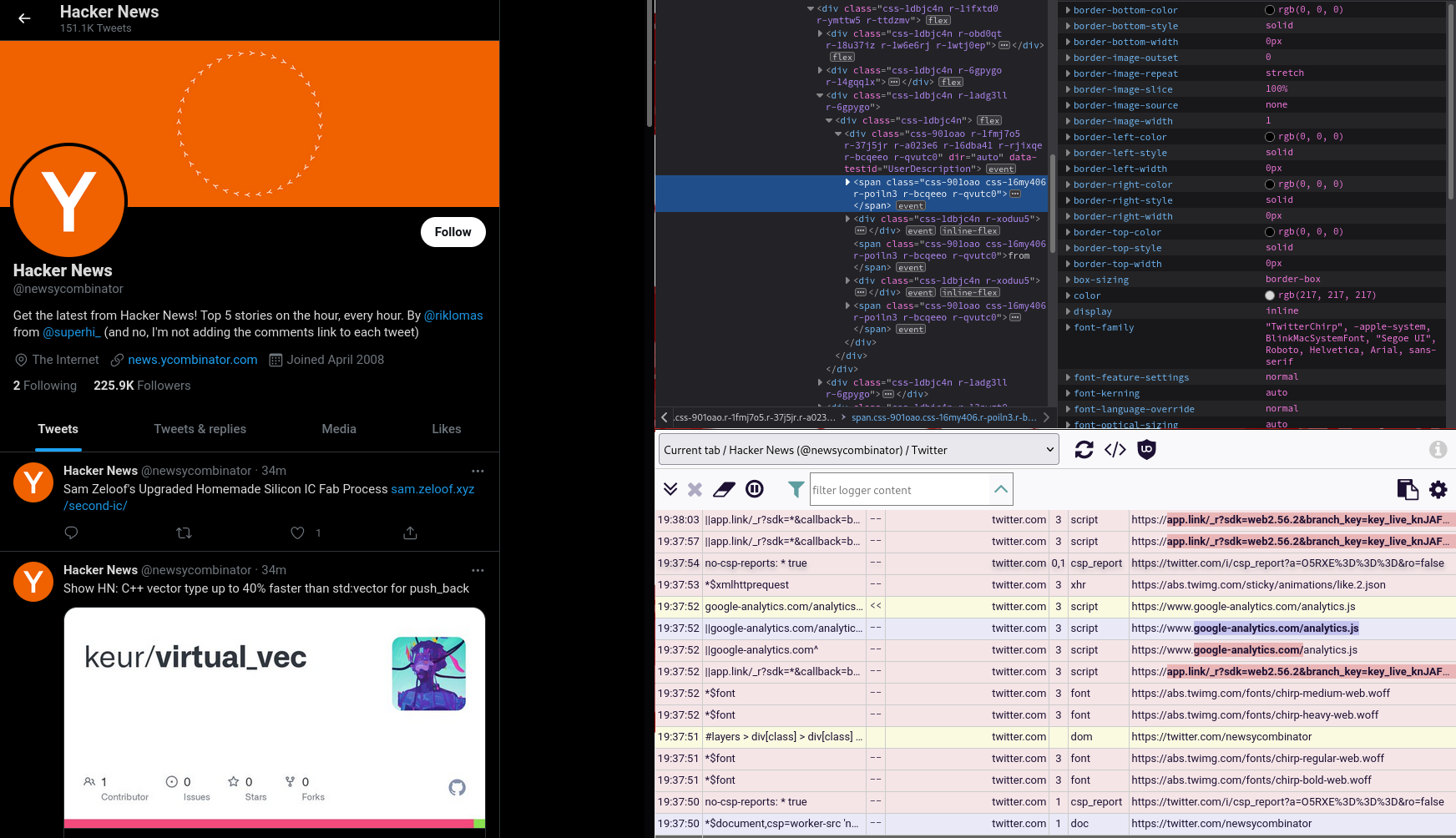Open more options on the Show HN C++ vector tweet
The height and width of the screenshot is (838, 1456).
point(478,570)
